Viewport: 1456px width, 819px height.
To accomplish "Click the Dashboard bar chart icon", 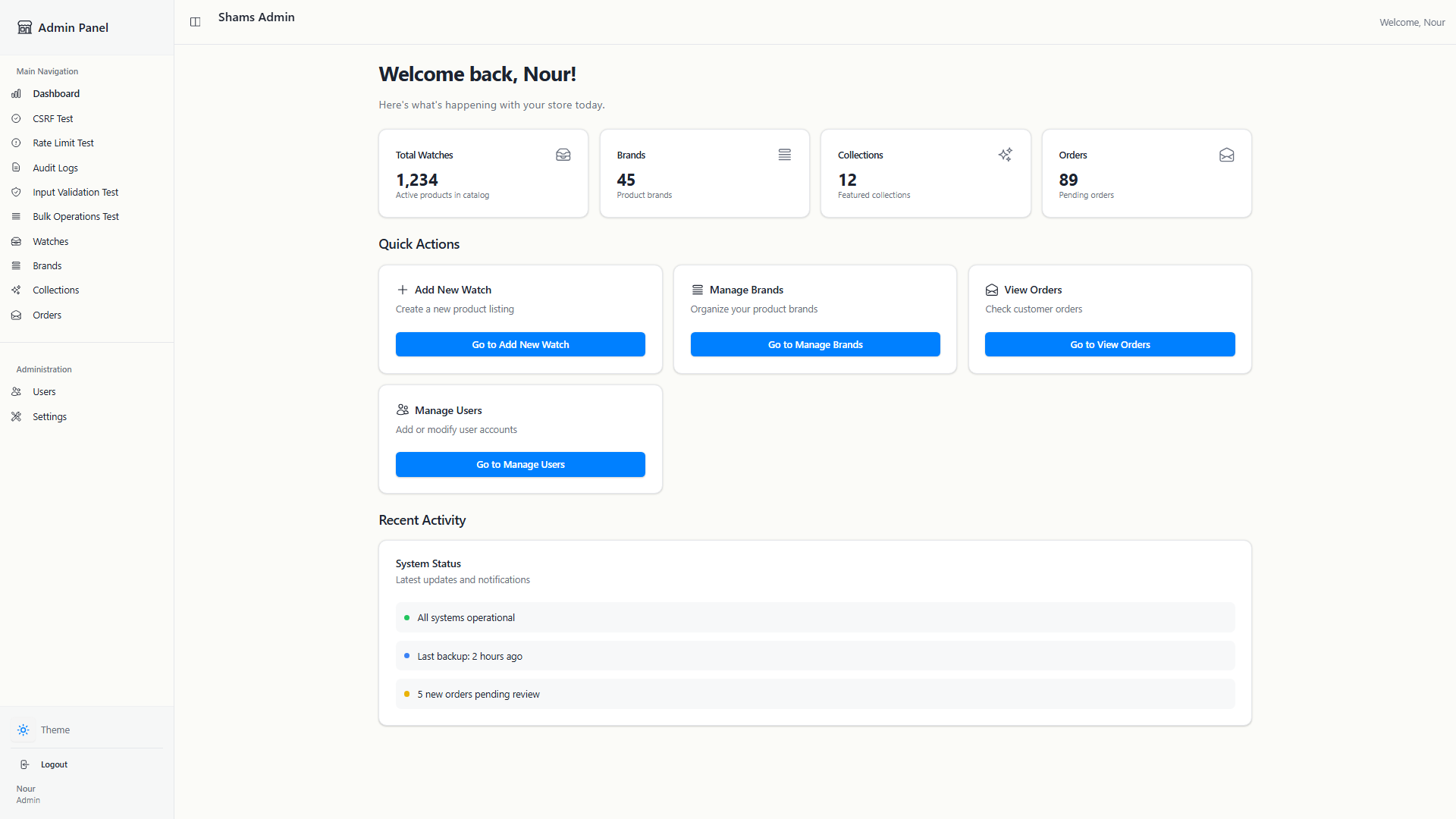I will click(x=16, y=94).
